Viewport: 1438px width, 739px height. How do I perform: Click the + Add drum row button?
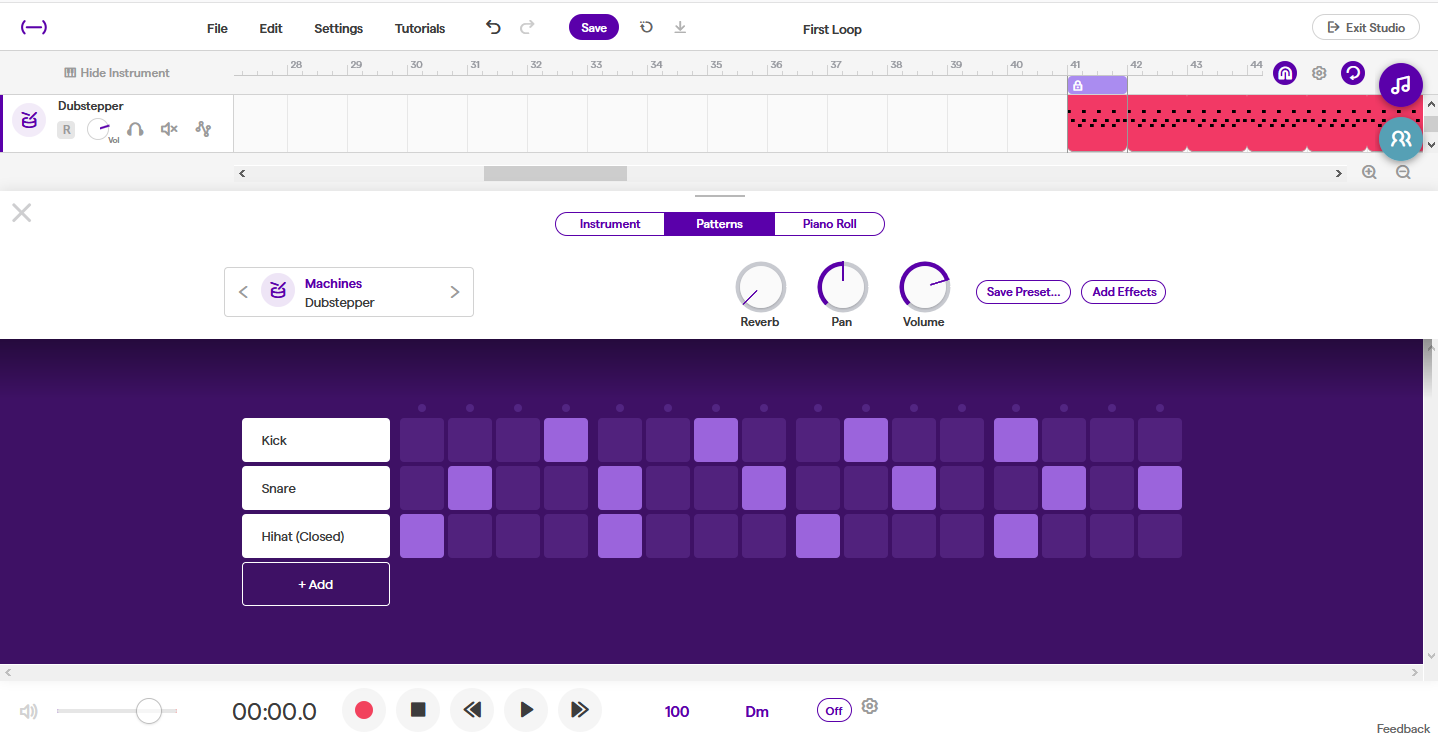tap(316, 584)
